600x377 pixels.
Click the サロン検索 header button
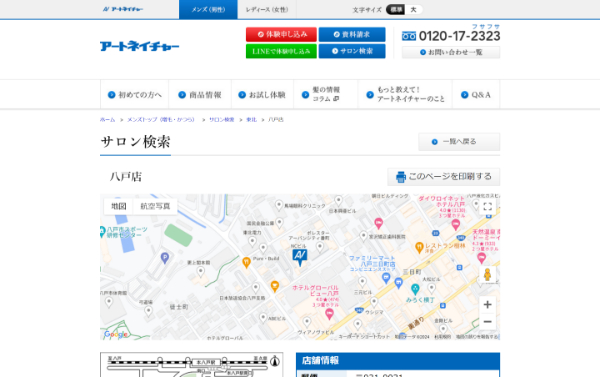click(x=352, y=51)
